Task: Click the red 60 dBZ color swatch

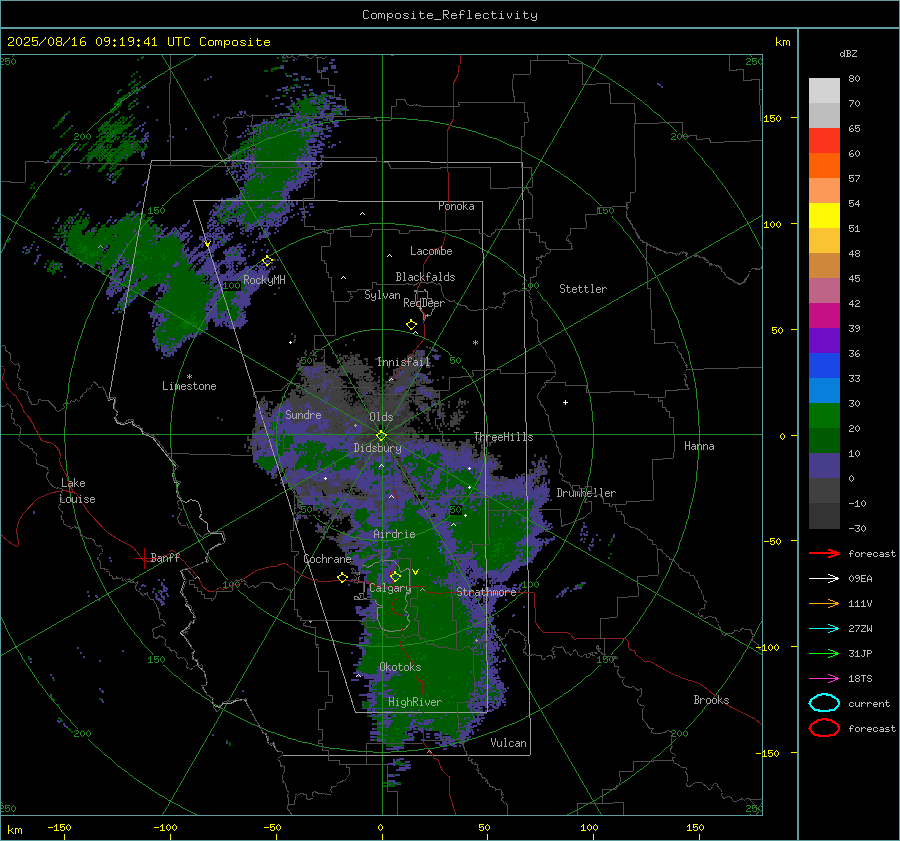Action: [824, 141]
